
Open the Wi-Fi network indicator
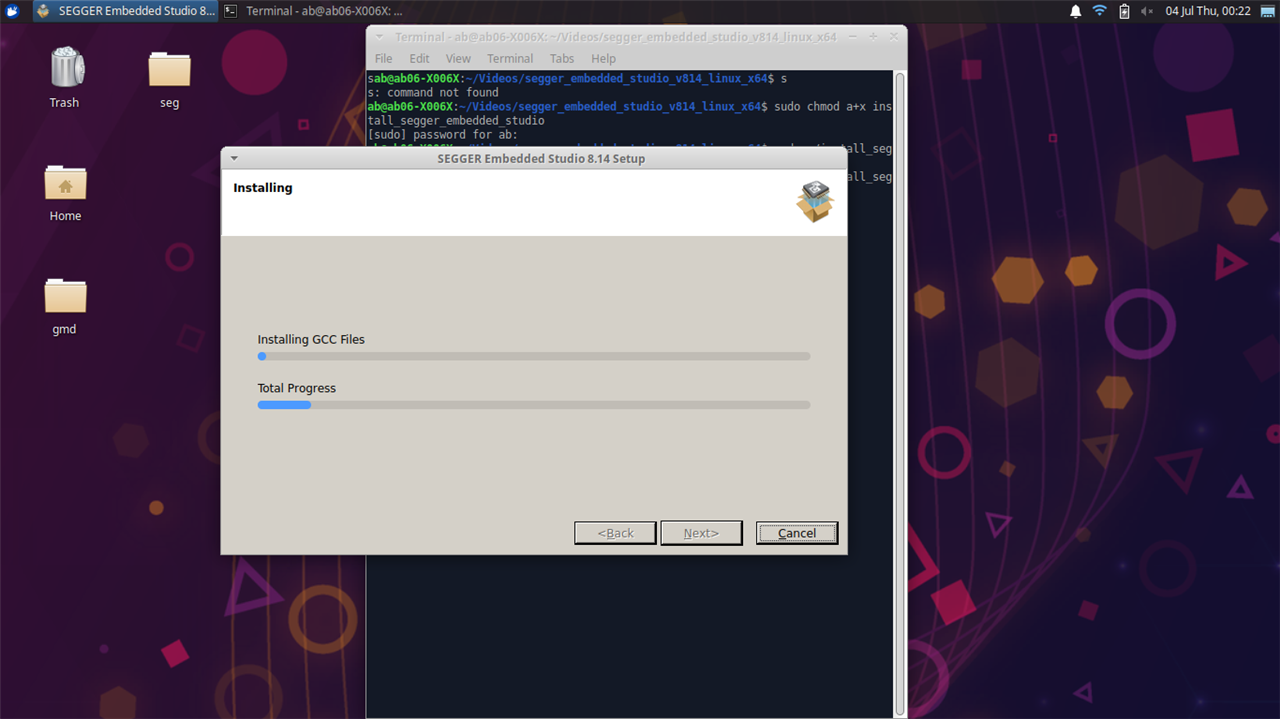[1100, 11]
